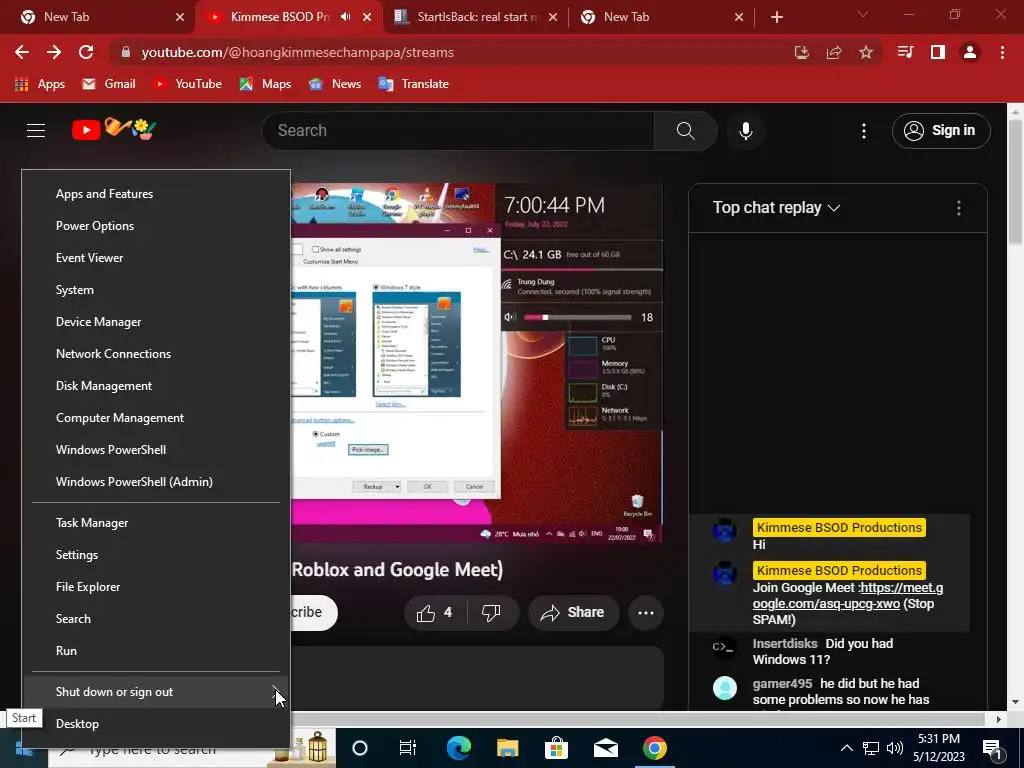The image size is (1024, 768).
Task: Like the video with thumbs up
Action: pyautogui.click(x=436, y=613)
